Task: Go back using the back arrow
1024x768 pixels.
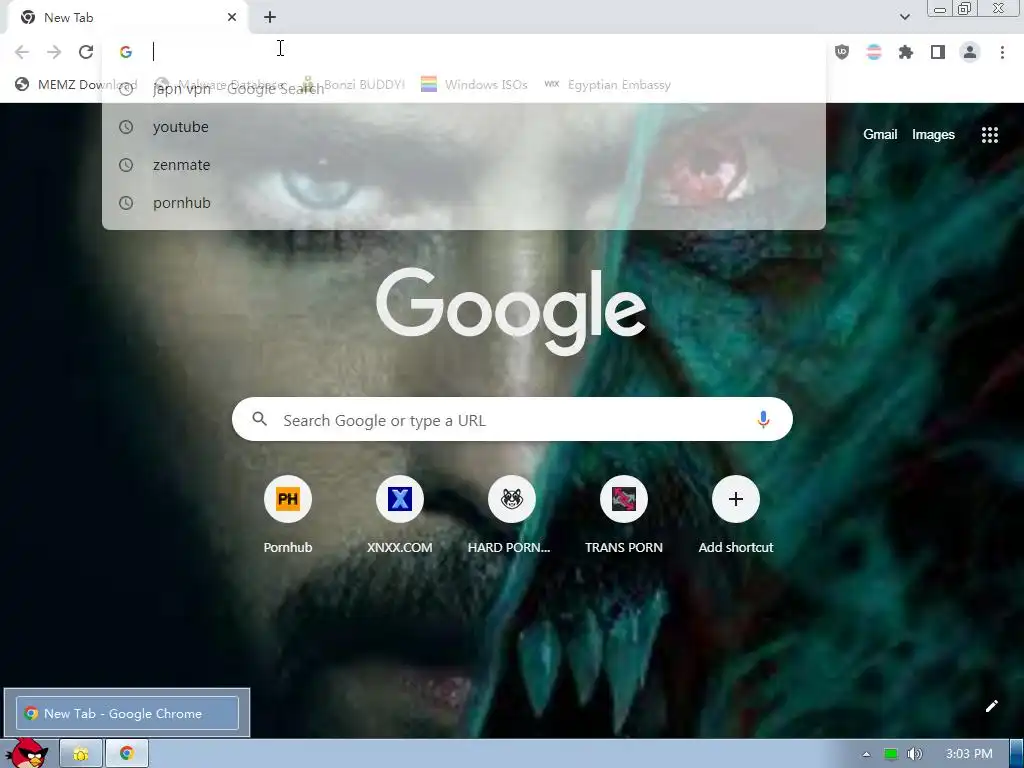Action: [x=22, y=52]
